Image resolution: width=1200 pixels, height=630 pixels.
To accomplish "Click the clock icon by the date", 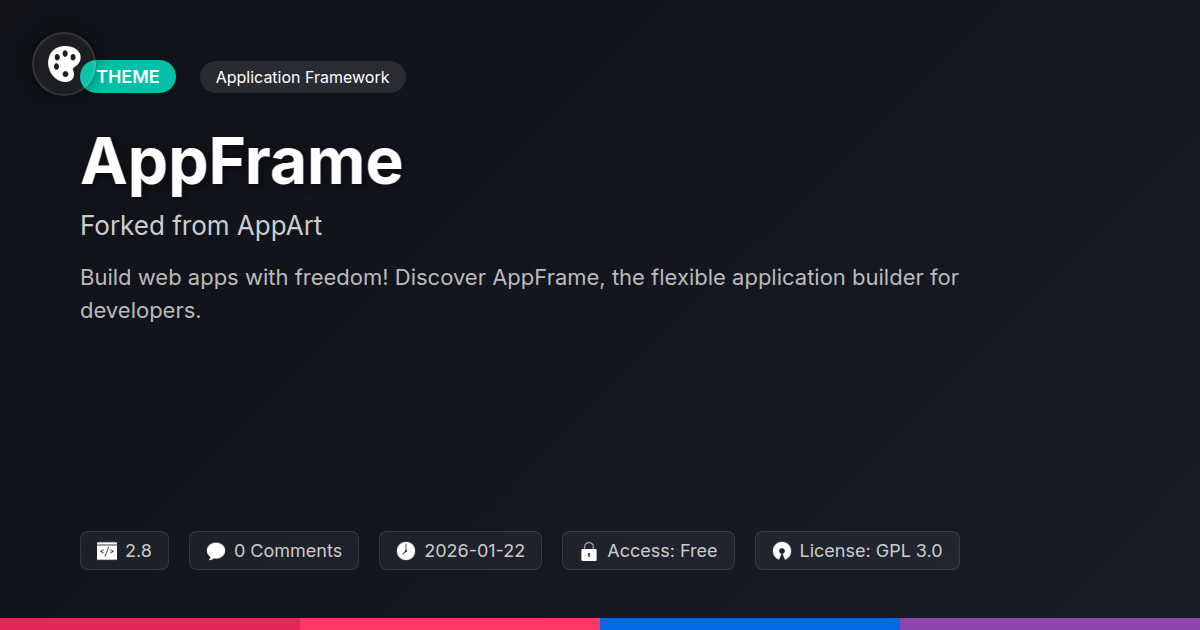I will pyautogui.click(x=405, y=551).
